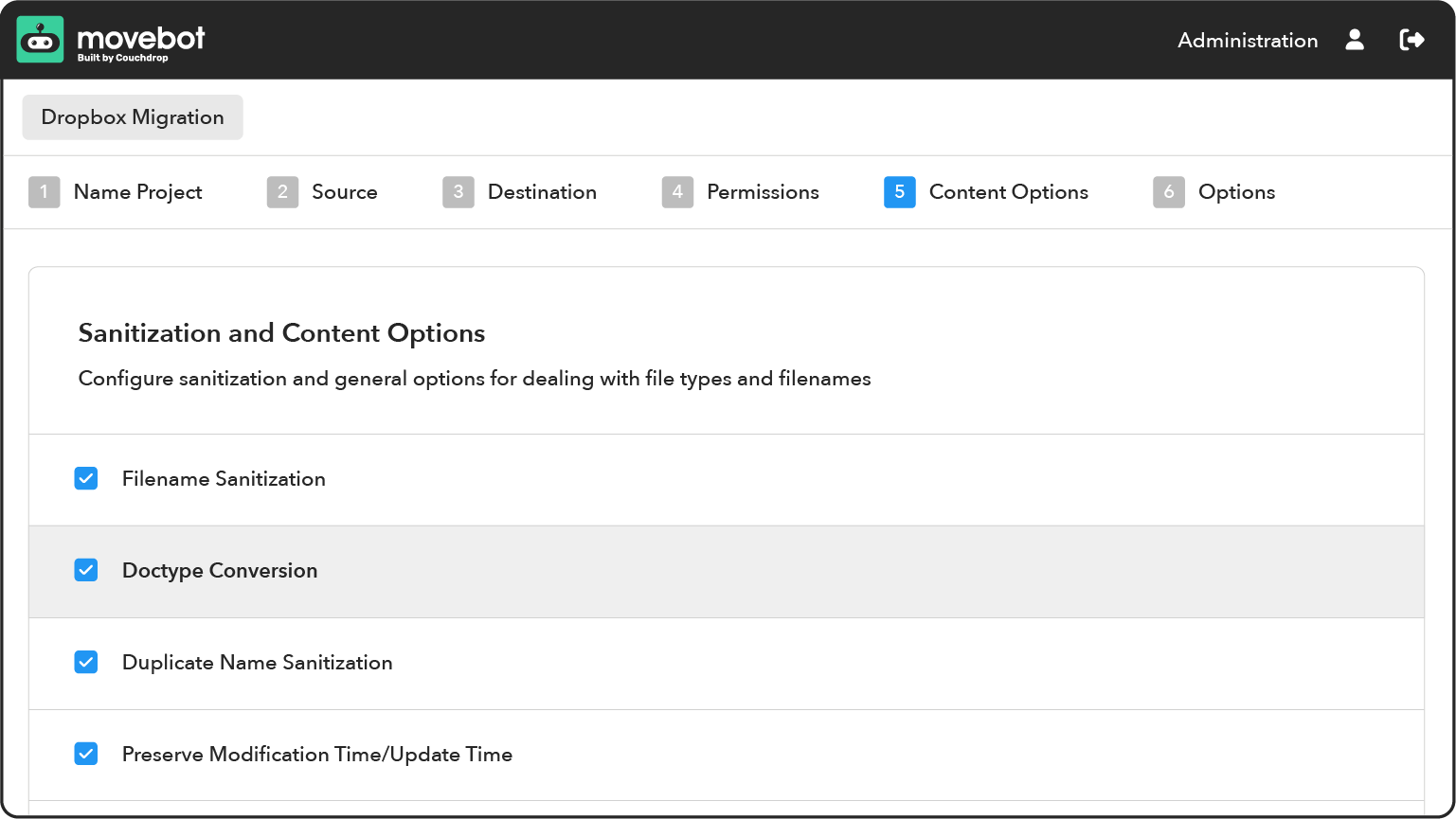Jump to the final Options step
Screen dimensions: 1456x819
pos(1236,192)
